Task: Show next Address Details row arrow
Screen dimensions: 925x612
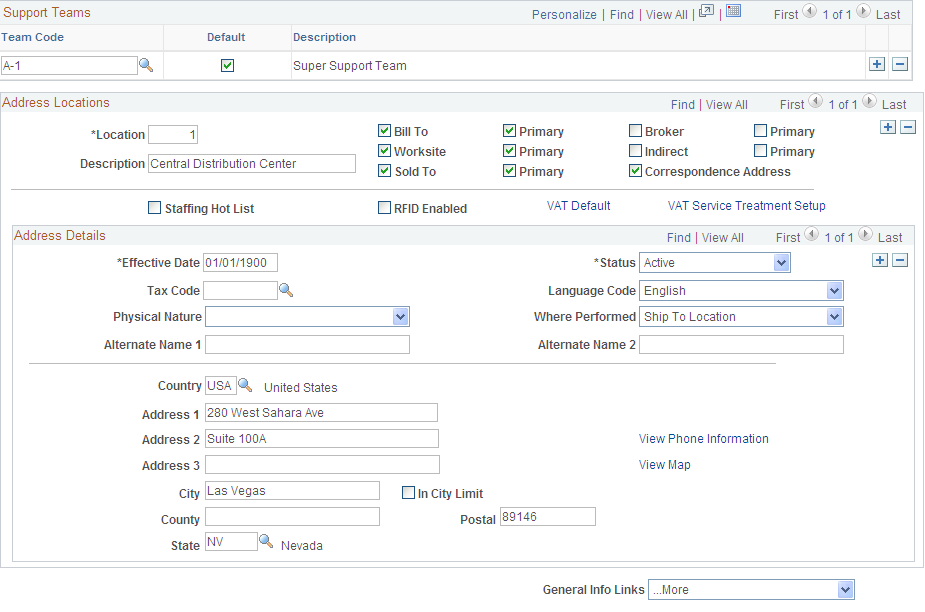Action: 865,234
